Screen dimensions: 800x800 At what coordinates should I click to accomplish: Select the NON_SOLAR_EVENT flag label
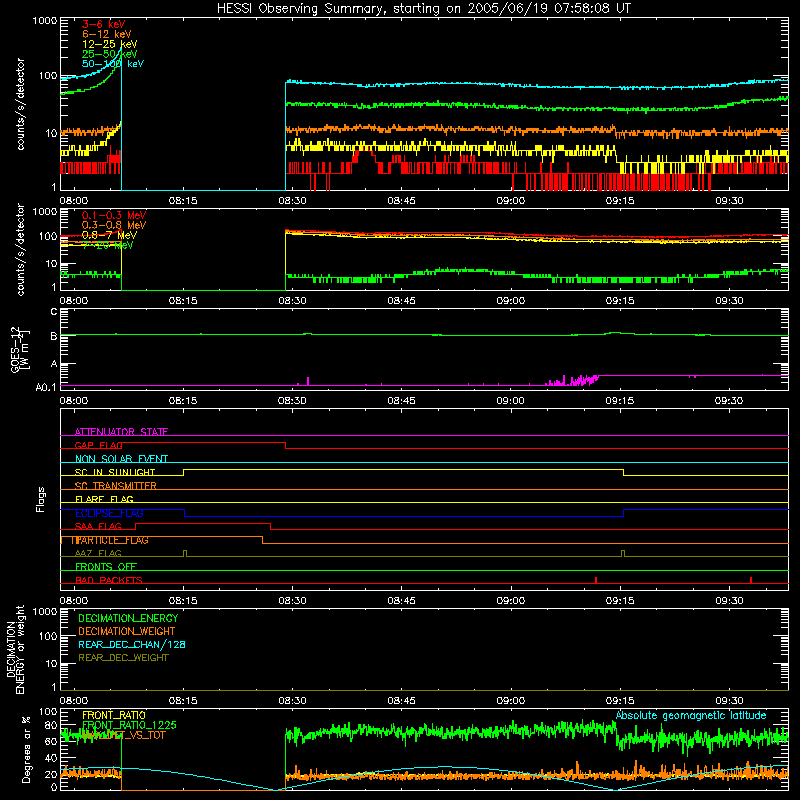coord(121,459)
